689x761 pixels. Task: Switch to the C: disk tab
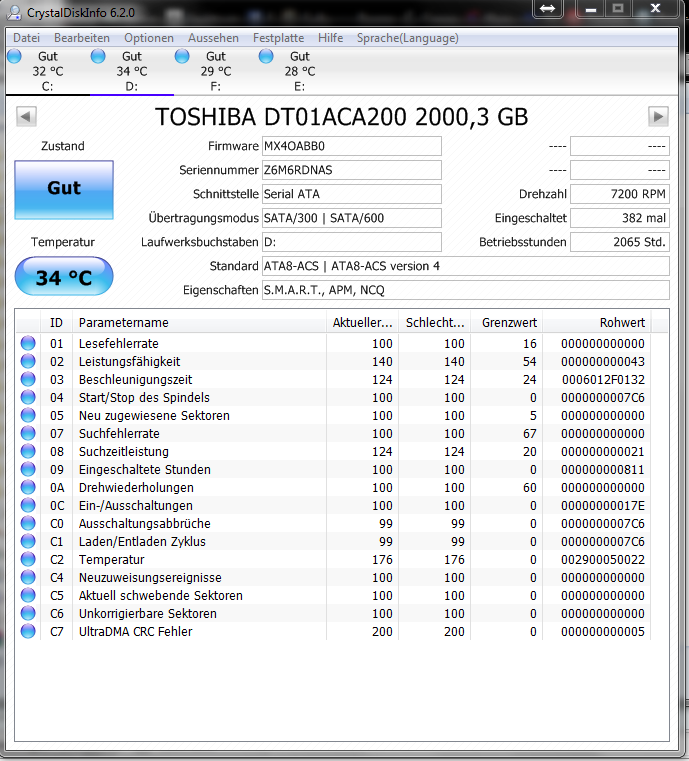point(48,71)
